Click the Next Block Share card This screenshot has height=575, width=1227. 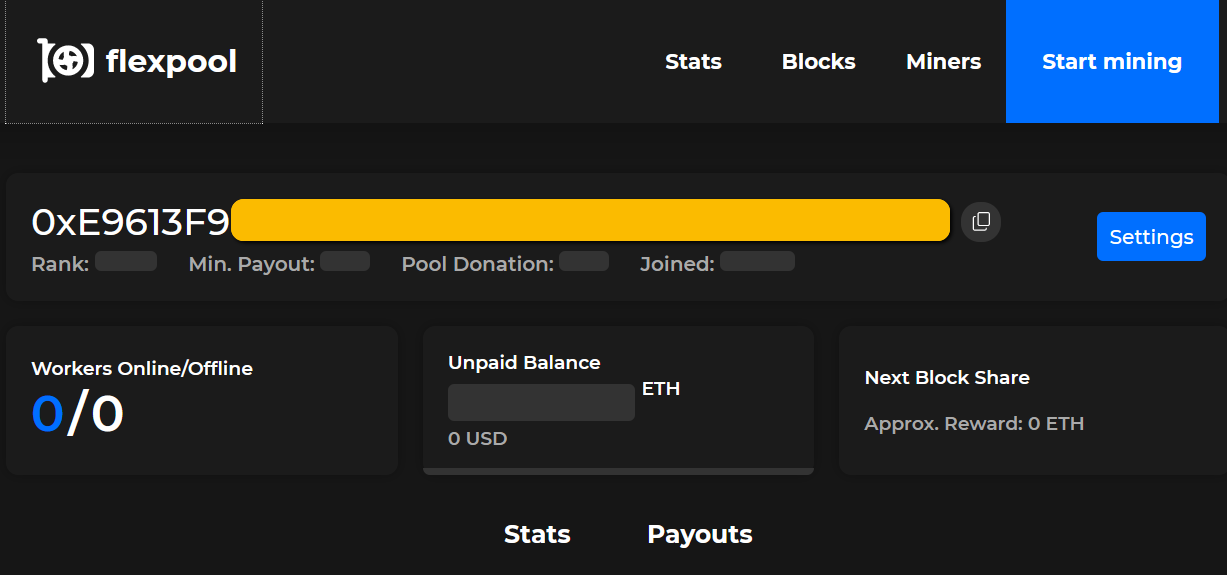click(1033, 400)
